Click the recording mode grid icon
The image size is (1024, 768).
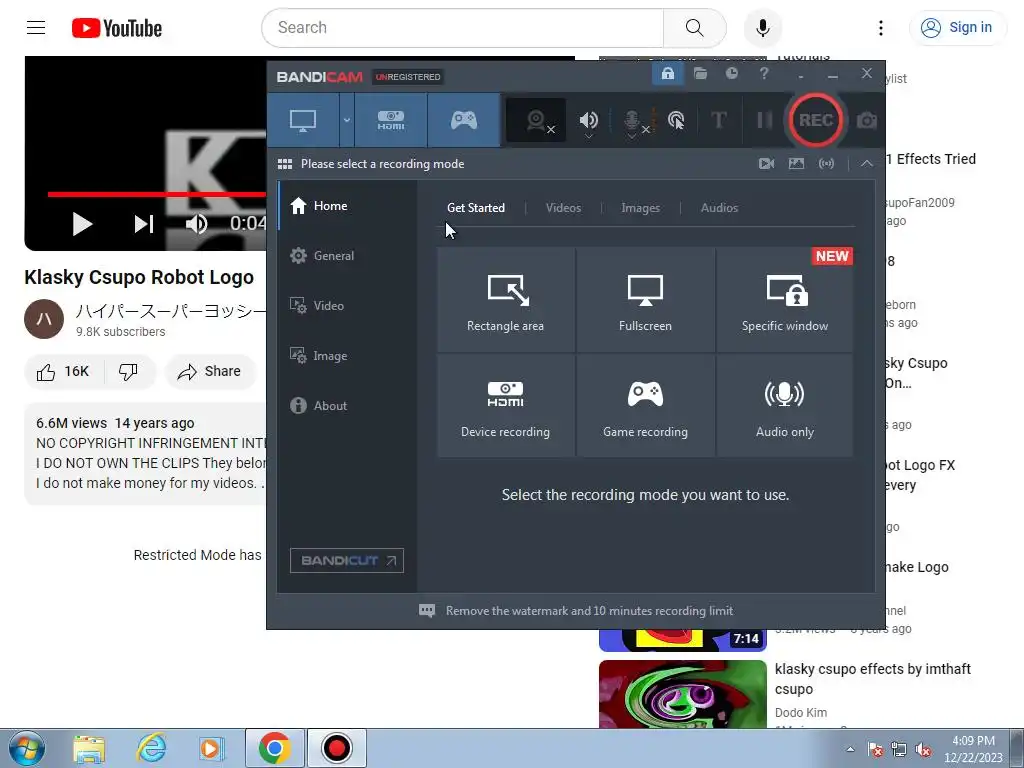[x=285, y=164]
